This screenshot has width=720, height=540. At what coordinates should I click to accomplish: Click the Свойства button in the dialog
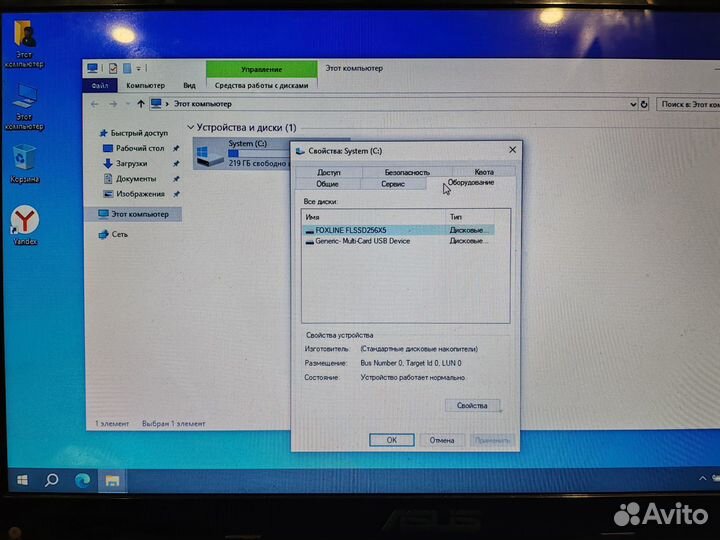pyautogui.click(x=472, y=405)
